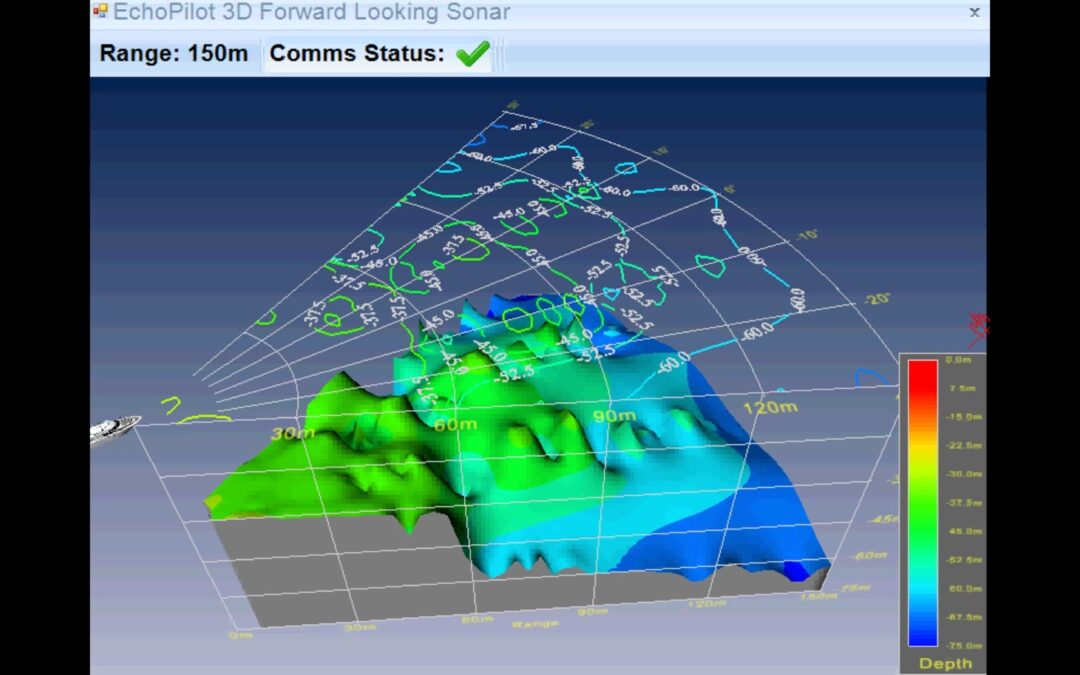Viewport: 1080px width, 675px height.
Task: Click the green Comms Status checkmark icon
Action: tap(471, 53)
